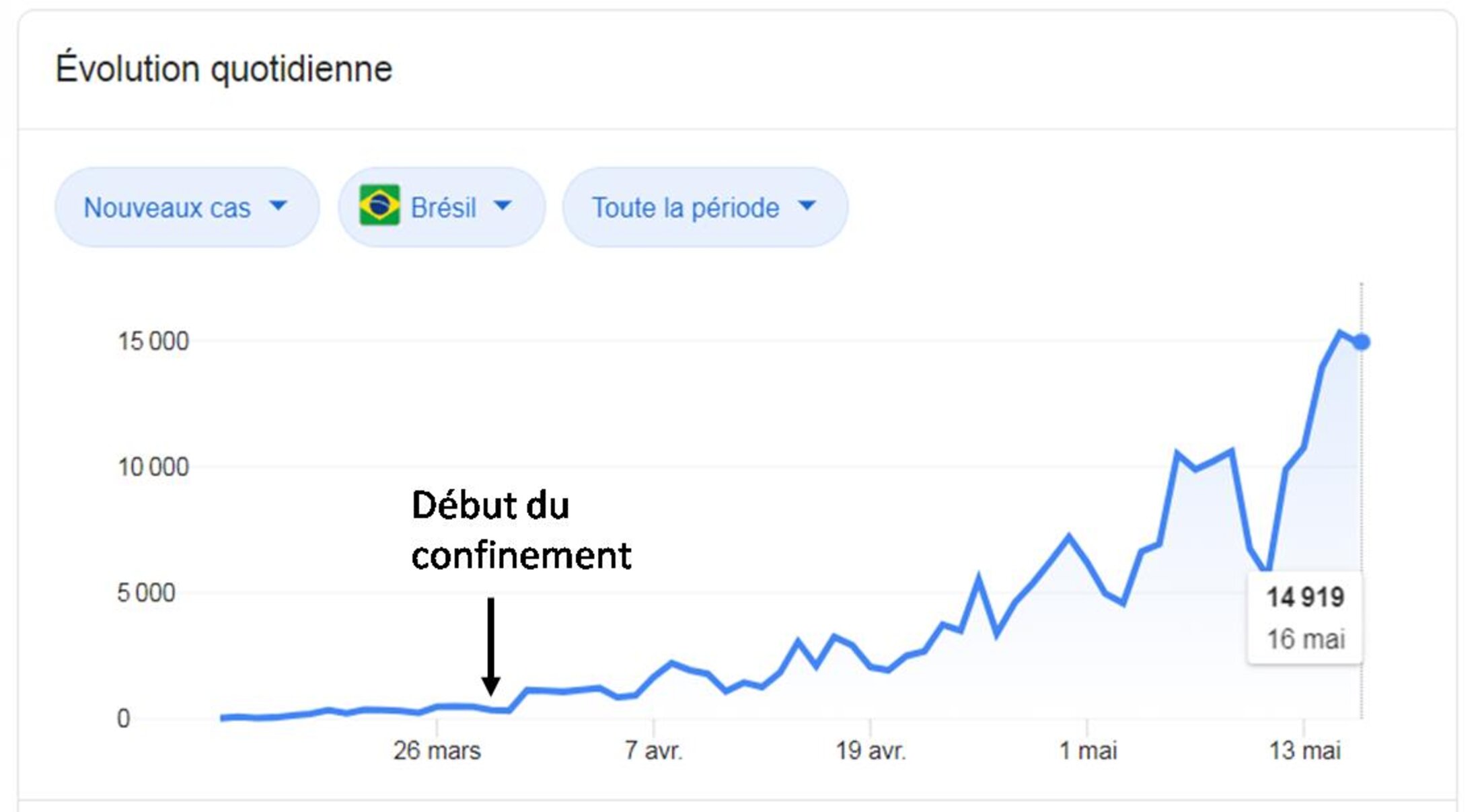Click the 14 919 tooltip value
Viewport: 1480px width, 812px height.
(1305, 597)
